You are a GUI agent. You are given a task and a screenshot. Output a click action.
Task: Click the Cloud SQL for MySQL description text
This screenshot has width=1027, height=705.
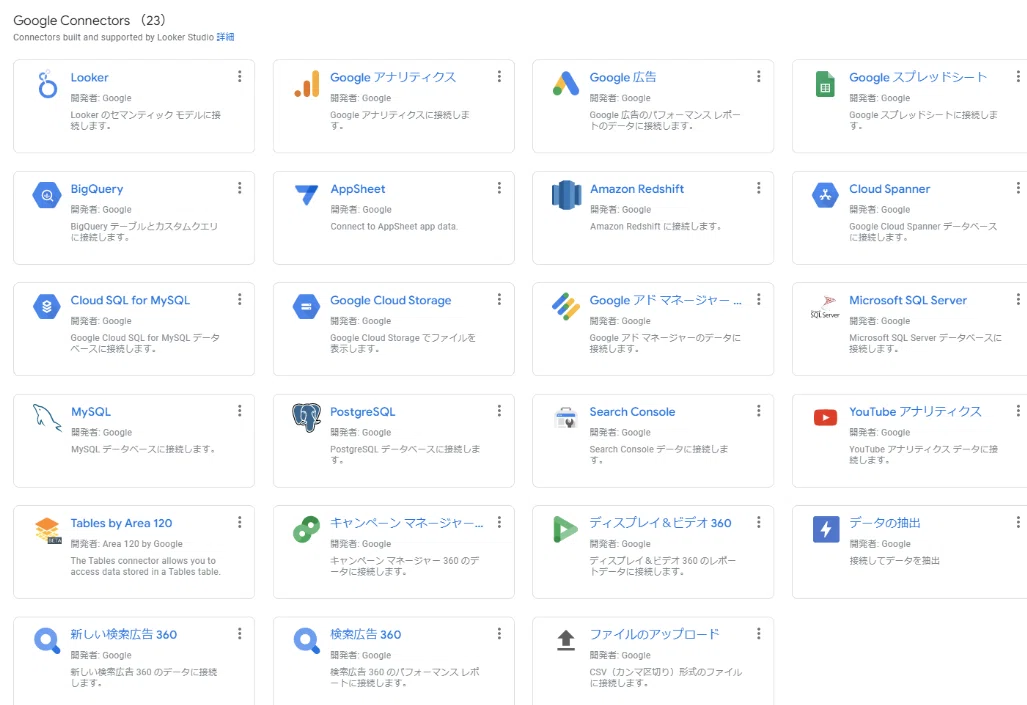145,343
